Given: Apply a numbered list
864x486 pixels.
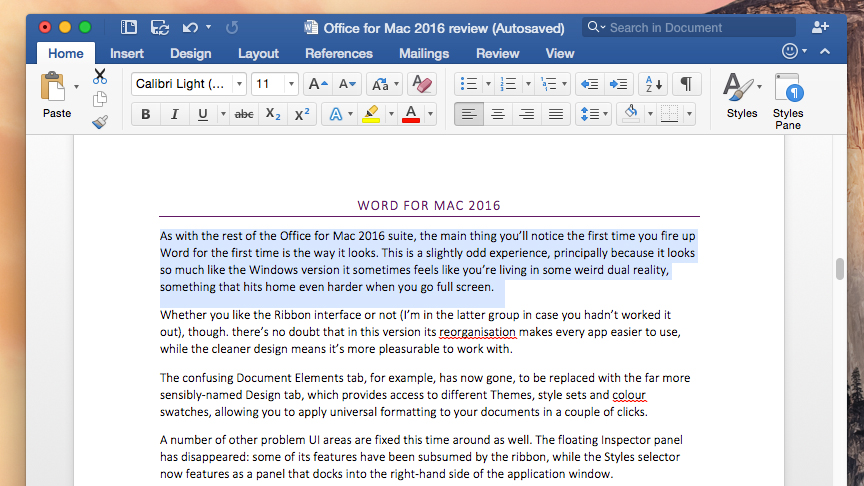Looking at the screenshot, I should point(509,84).
